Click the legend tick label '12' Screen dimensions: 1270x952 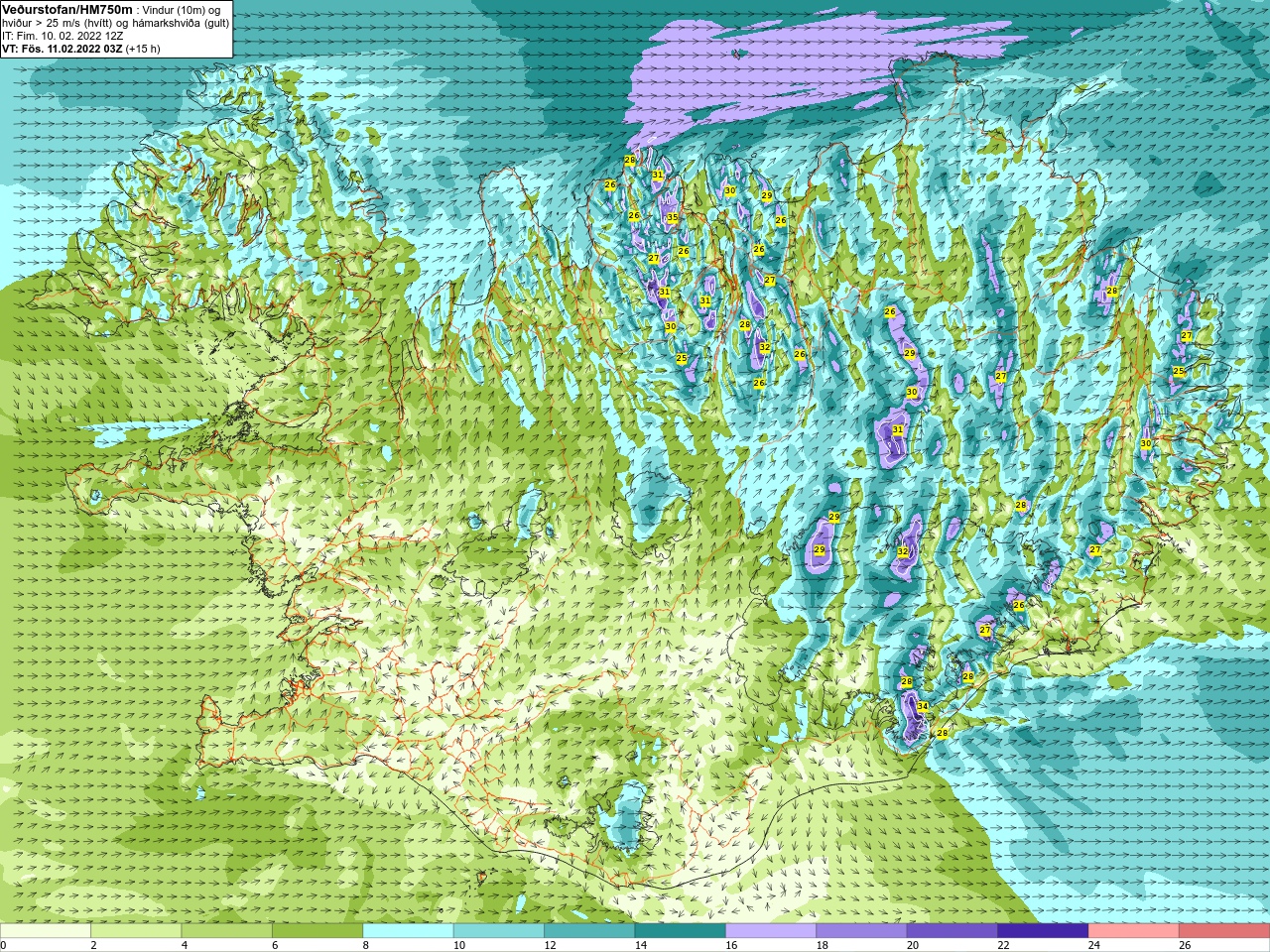coord(550,945)
